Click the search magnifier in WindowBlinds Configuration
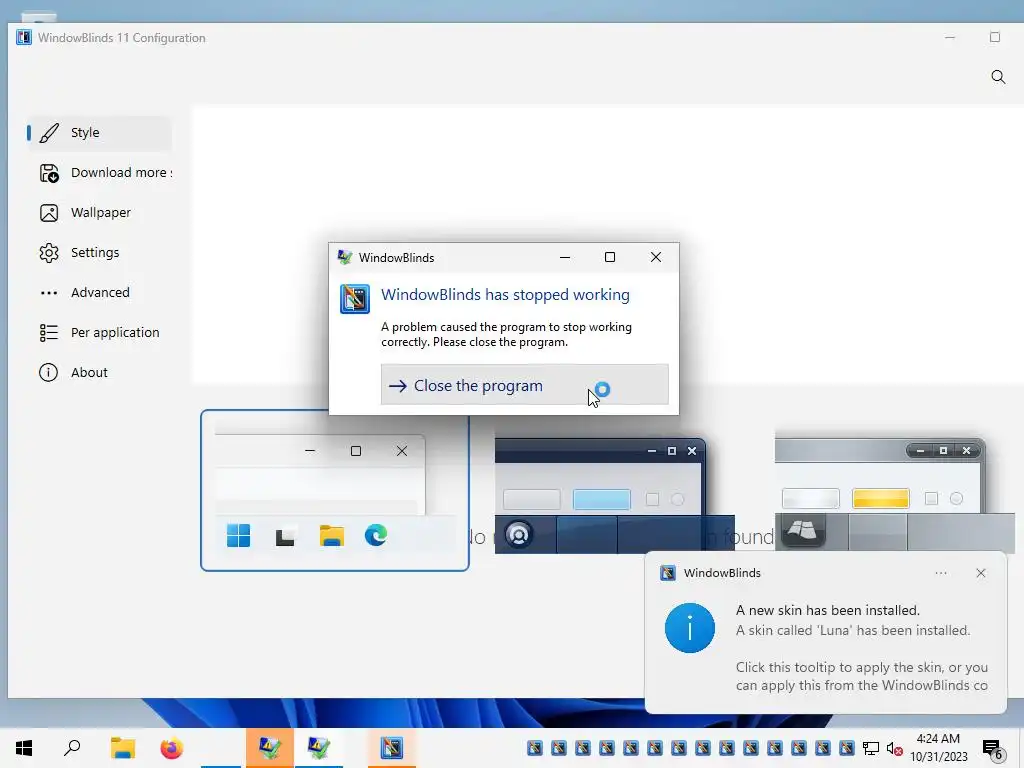Screen dimensions: 1024x768 coord(998,77)
